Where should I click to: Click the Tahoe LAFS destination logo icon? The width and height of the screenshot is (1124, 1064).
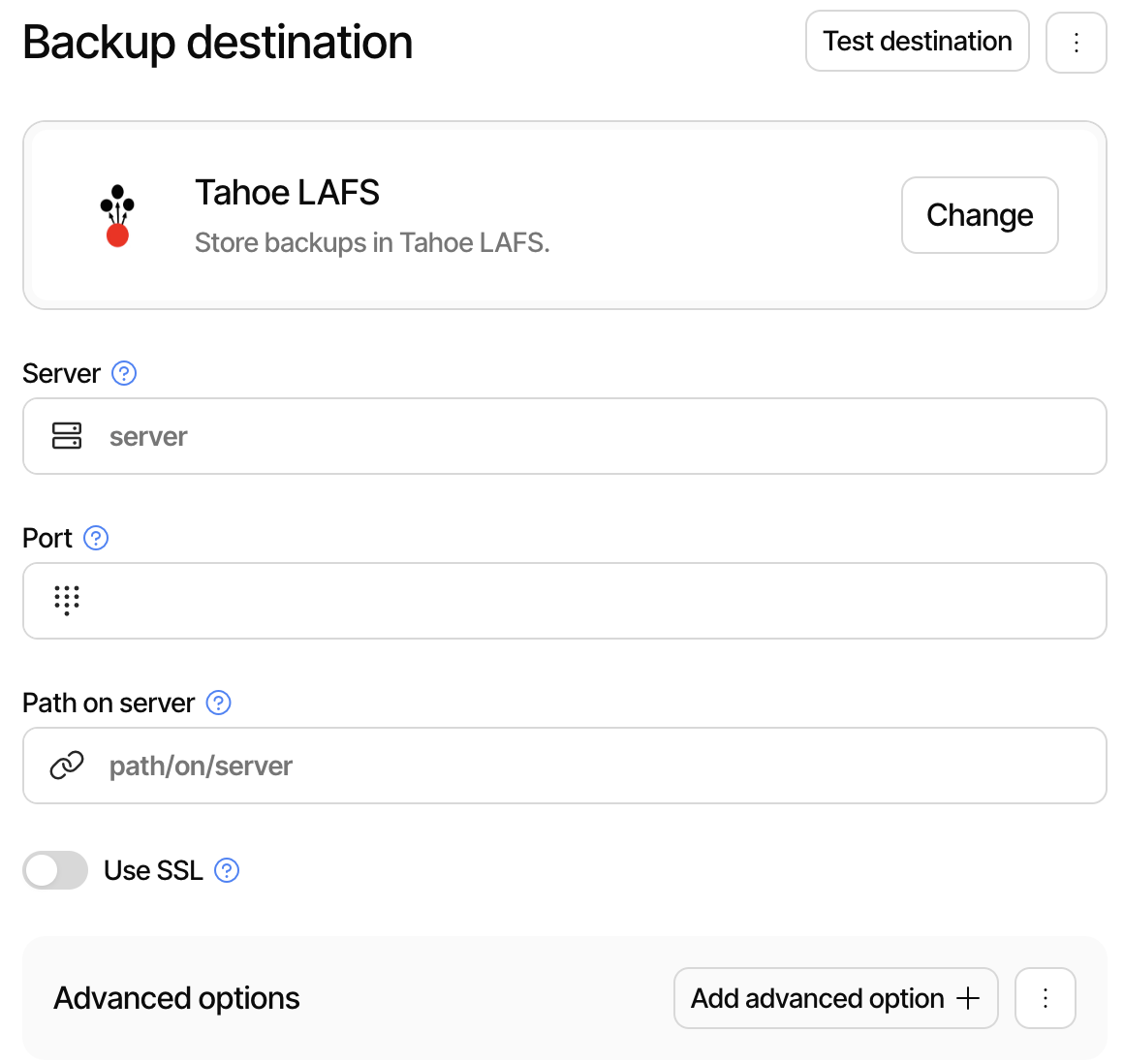[117, 214]
